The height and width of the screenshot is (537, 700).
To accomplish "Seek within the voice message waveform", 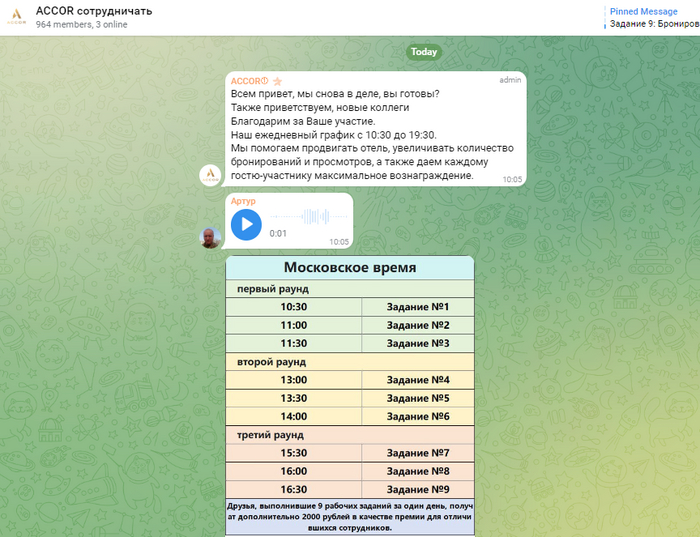I will [308, 216].
